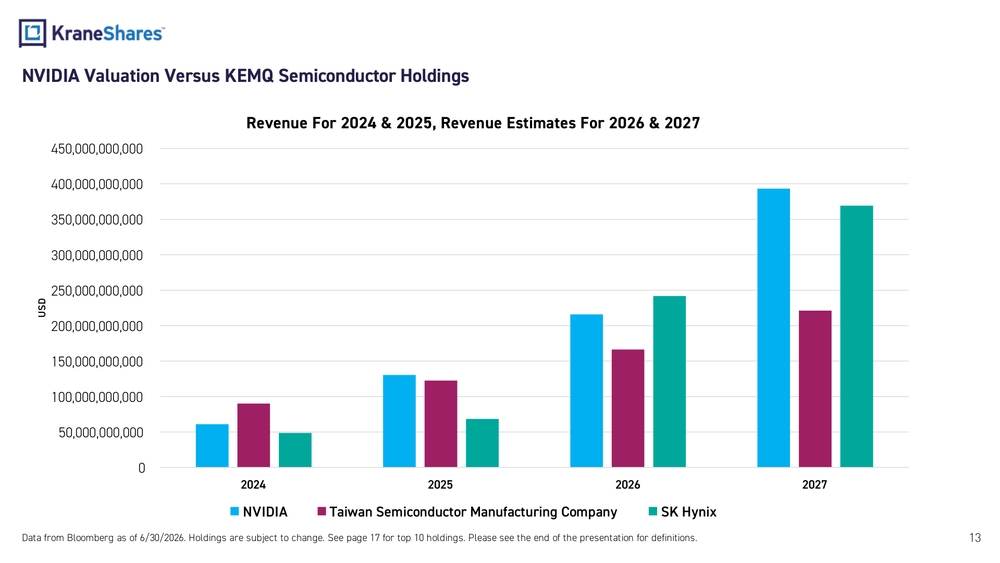The height and width of the screenshot is (563, 1000).
Task: Click the NVIDIA legend label
Action: (x=265, y=512)
